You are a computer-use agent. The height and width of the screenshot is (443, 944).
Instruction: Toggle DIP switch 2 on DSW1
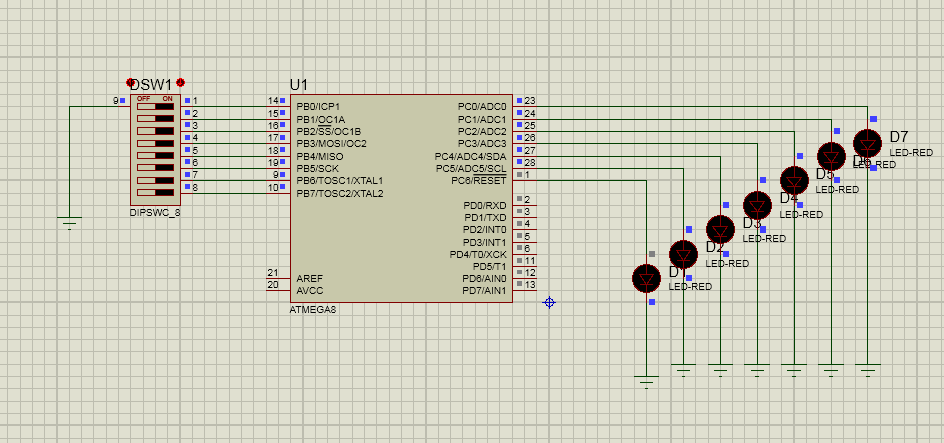pos(155,119)
